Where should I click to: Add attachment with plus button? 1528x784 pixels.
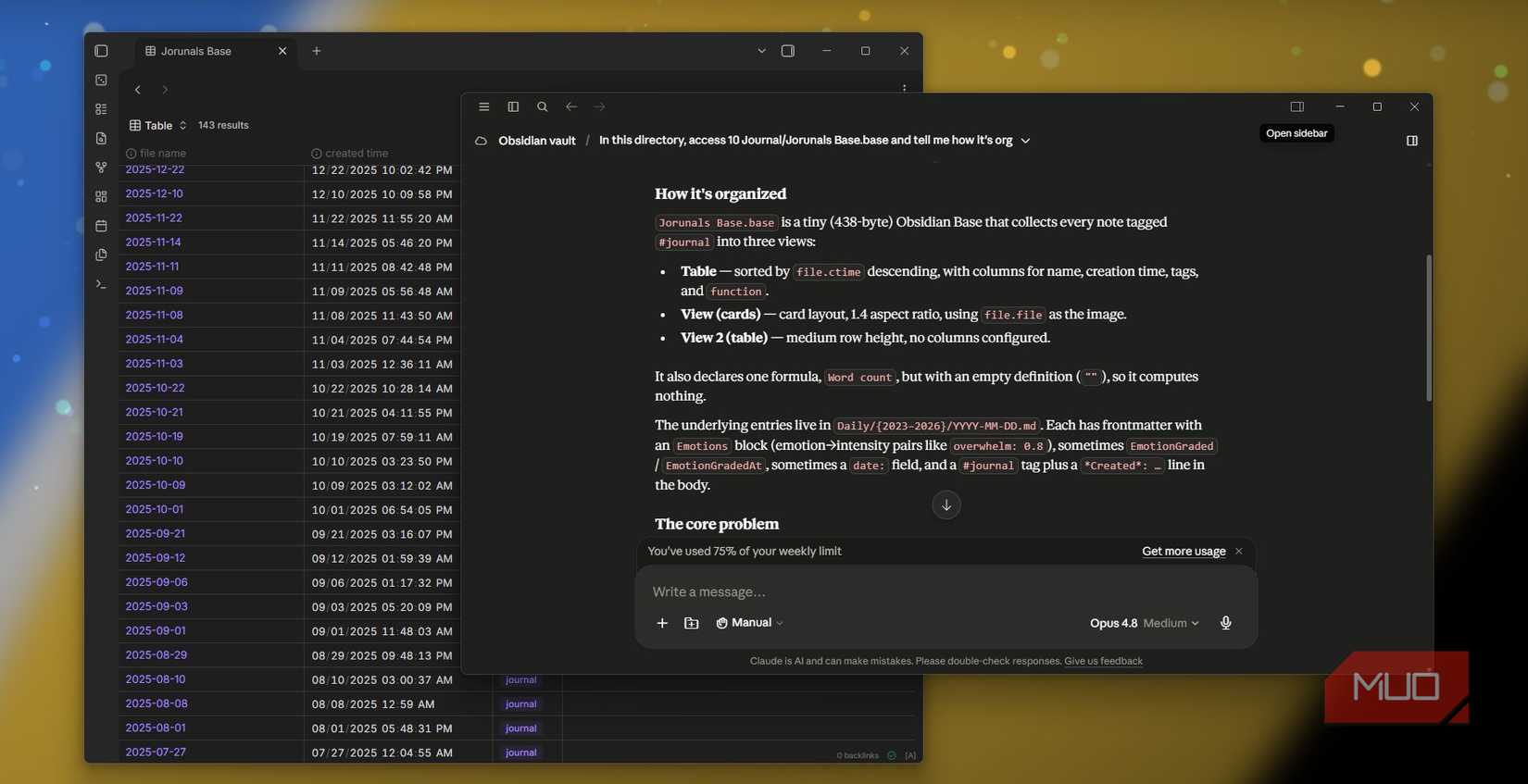(662, 623)
